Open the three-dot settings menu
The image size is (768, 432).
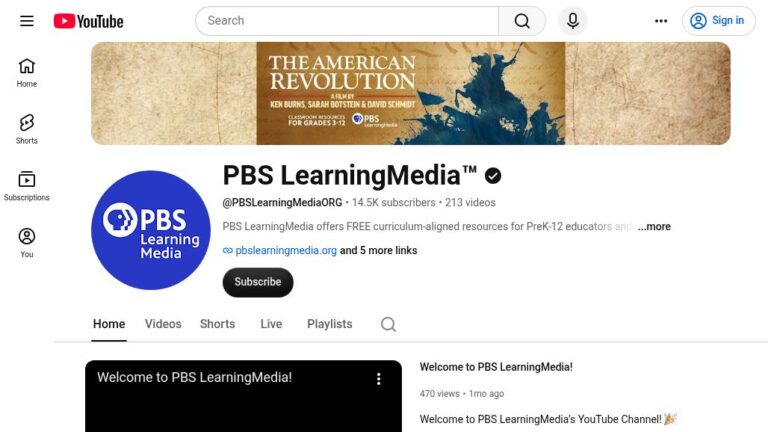click(x=661, y=21)
